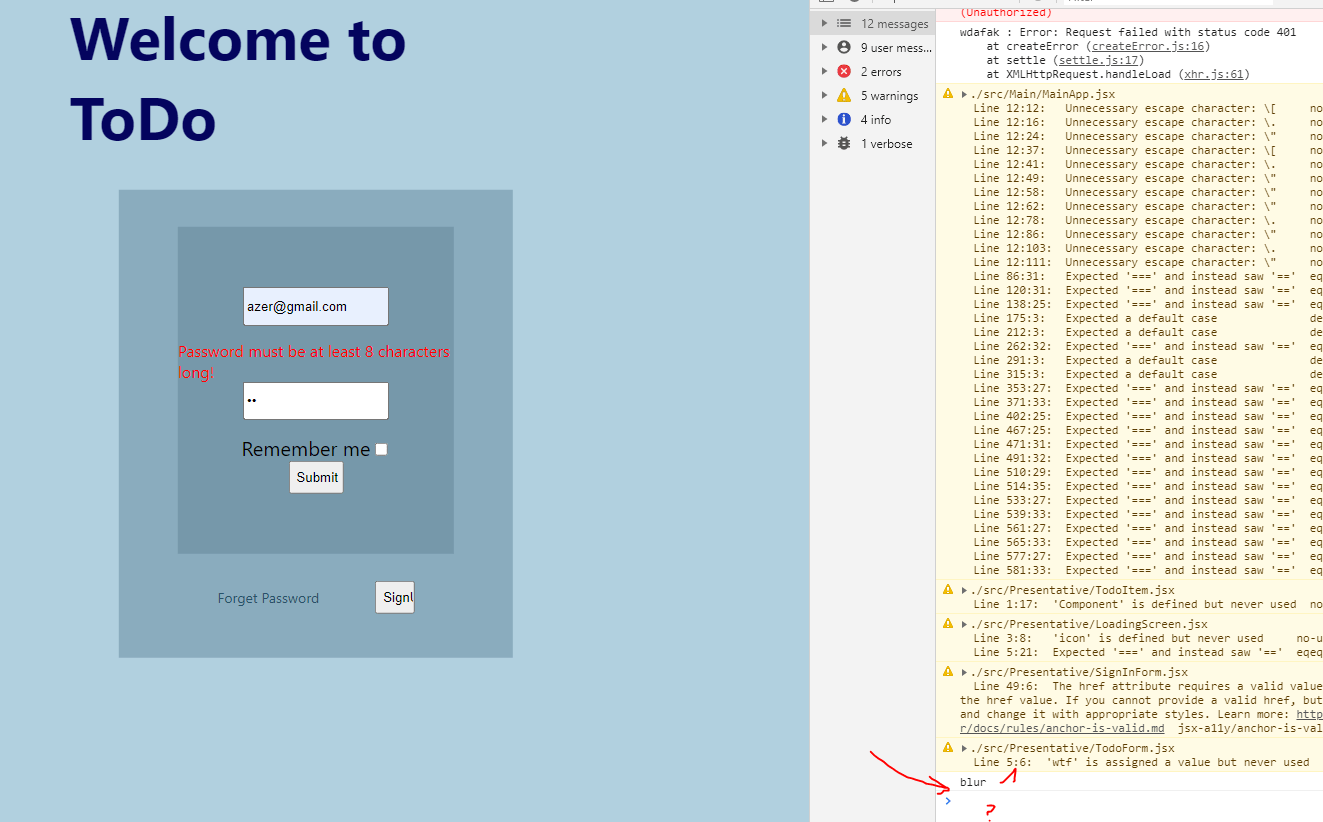Click the warning icon on the LoadingScreen.jsx log entry
Image resolution: width=1323 pixels, height=822 pixels.
point(948,623)
